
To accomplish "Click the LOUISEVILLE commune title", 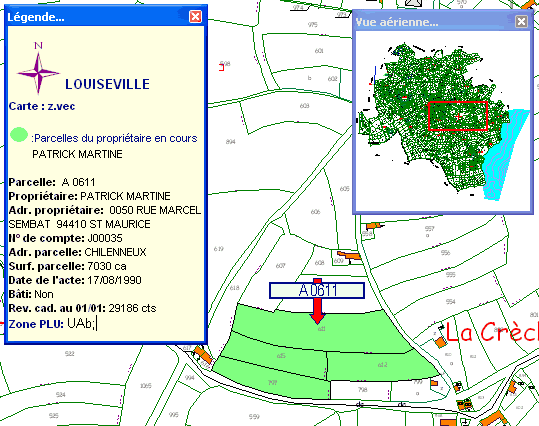I will tap(107, 84).
